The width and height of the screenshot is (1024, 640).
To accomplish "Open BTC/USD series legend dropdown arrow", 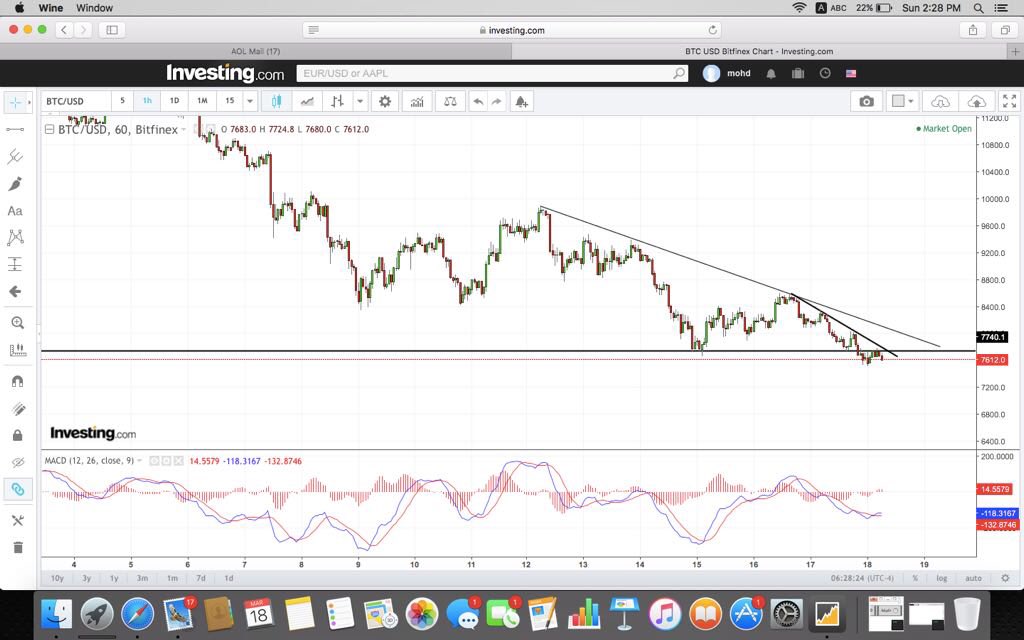I will coord(184,129).
